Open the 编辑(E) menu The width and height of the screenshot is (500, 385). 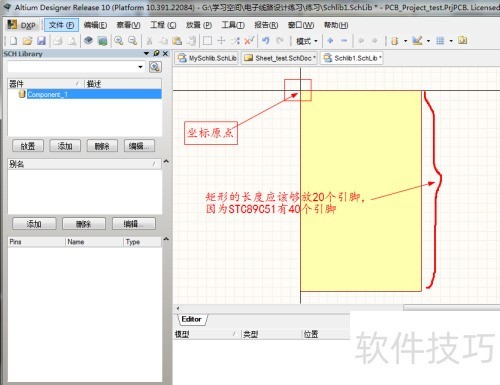[x=95, y=25]
